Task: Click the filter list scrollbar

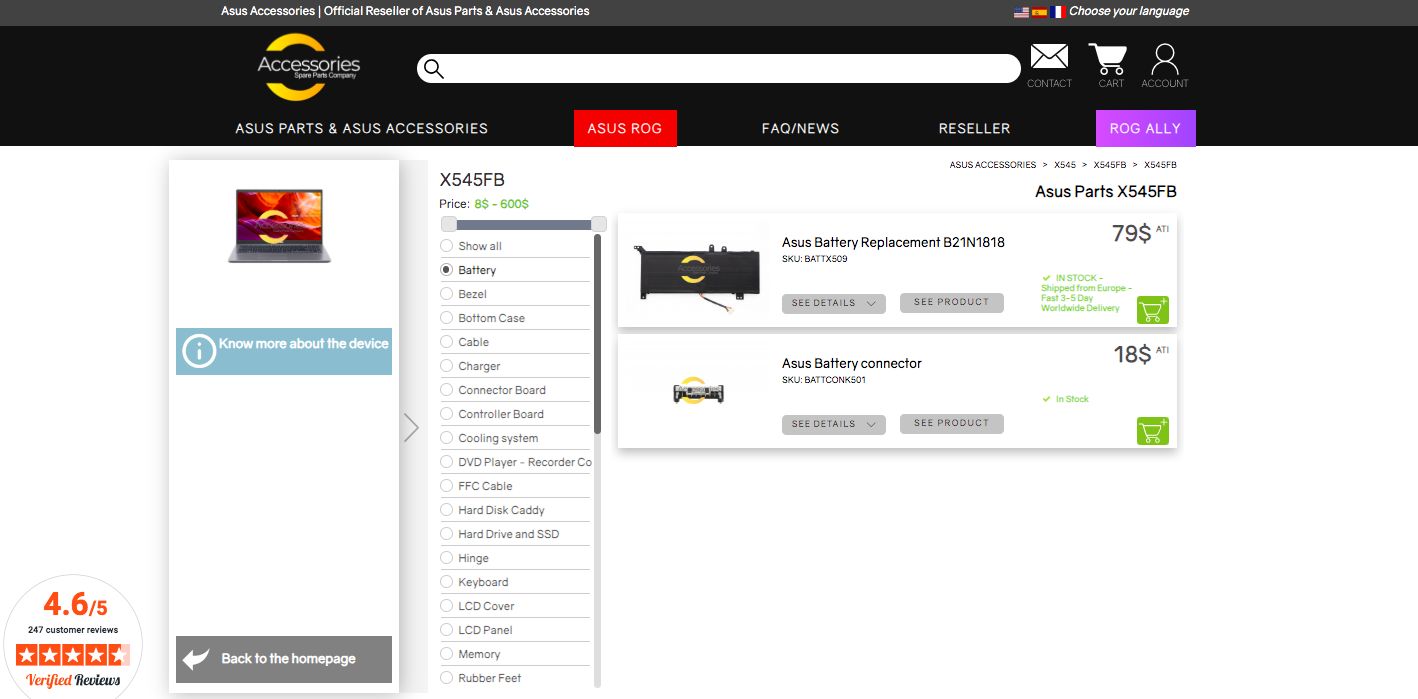Action: [x=598, y=333]
